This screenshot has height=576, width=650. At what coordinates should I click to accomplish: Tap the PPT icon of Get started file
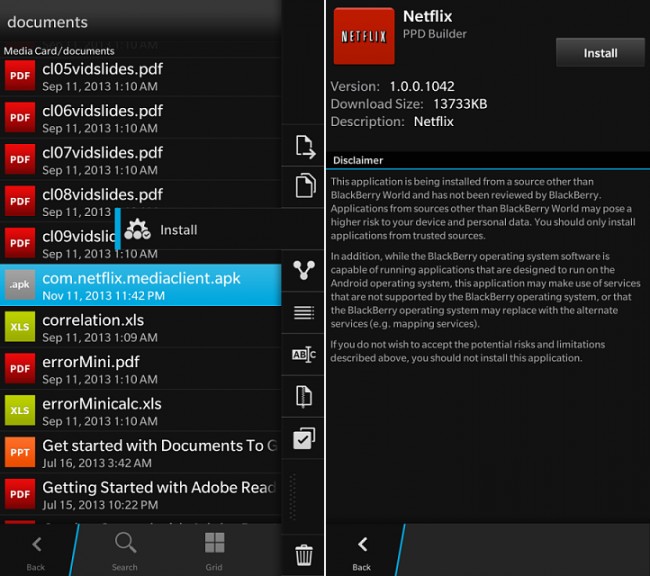coord(20,452)
